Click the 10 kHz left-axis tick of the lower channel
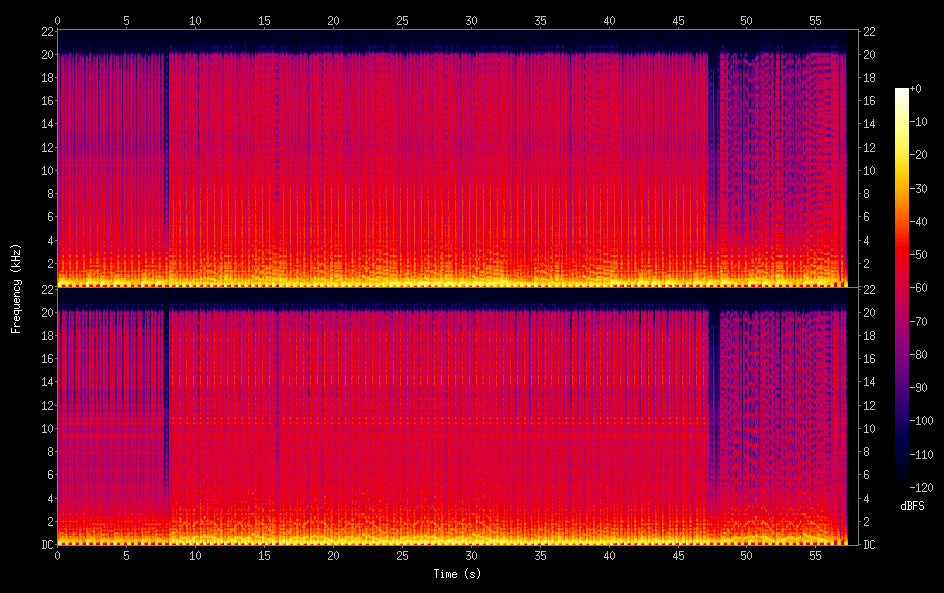Image resolution: width=944 pixels, height=593 pixels. [46, 428]
